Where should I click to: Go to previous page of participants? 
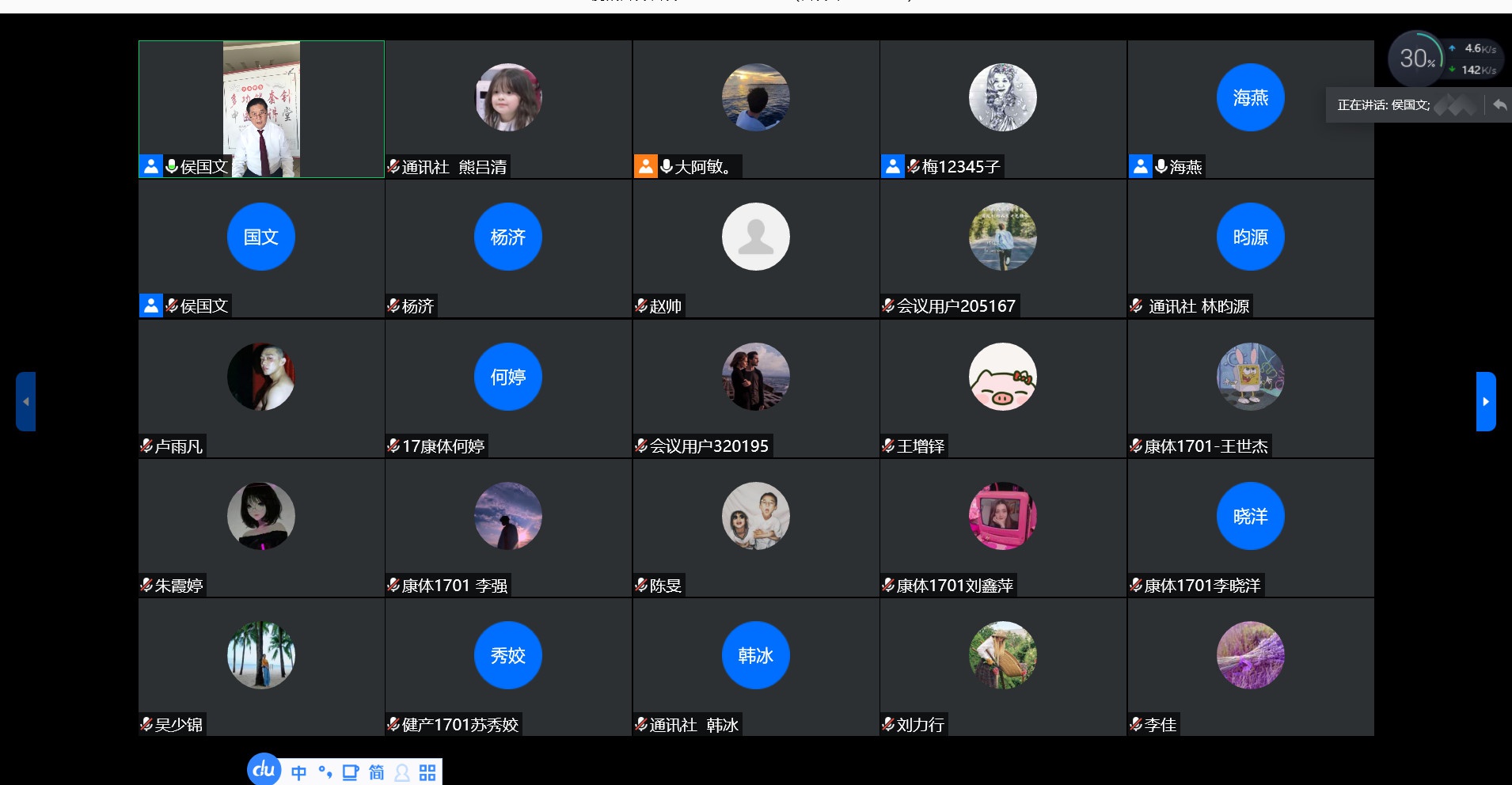(x=25, y=401)
